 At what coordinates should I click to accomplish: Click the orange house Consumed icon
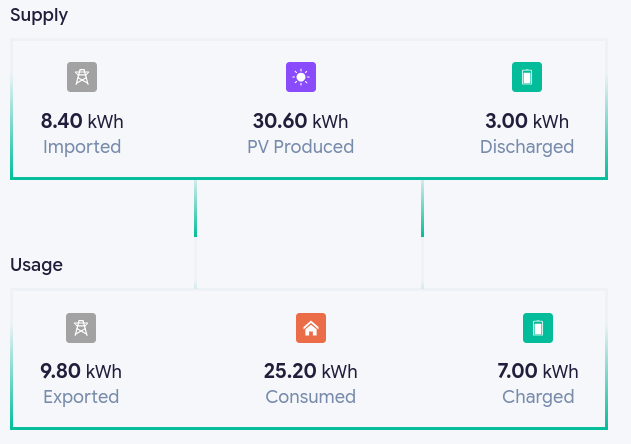tap(311, 328)
